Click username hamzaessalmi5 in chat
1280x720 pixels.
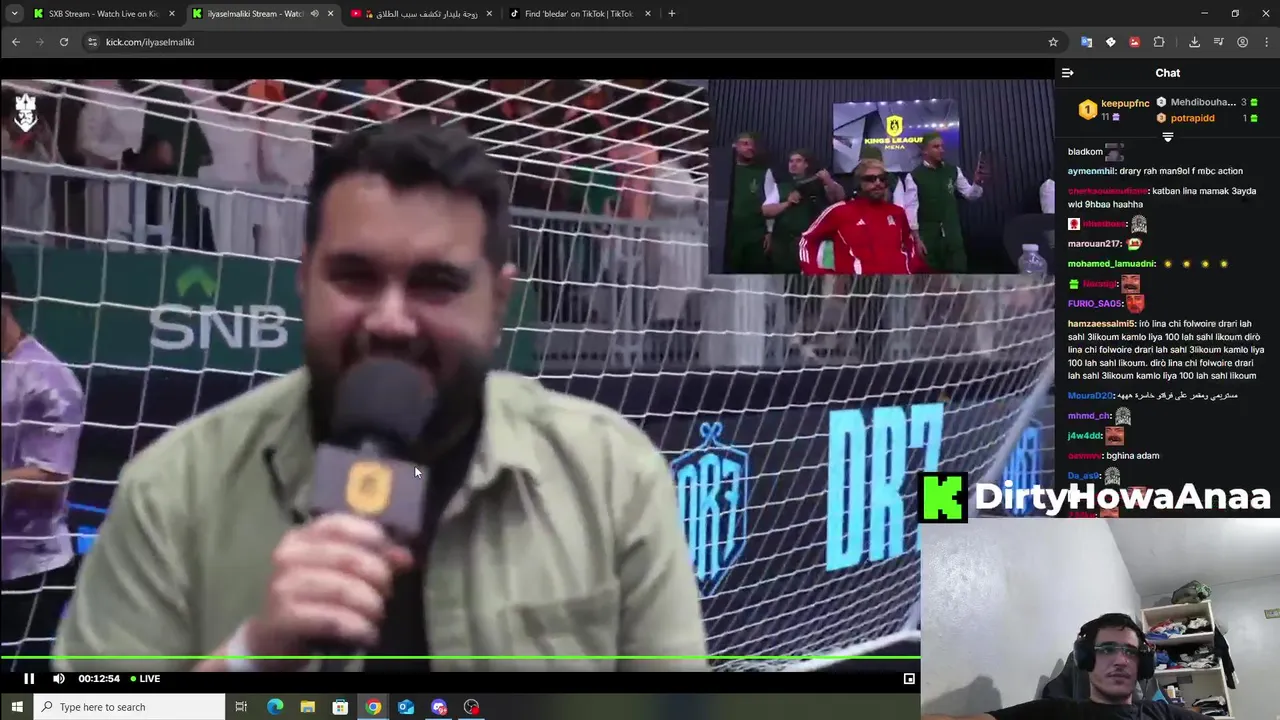(x=1101, y=323)
